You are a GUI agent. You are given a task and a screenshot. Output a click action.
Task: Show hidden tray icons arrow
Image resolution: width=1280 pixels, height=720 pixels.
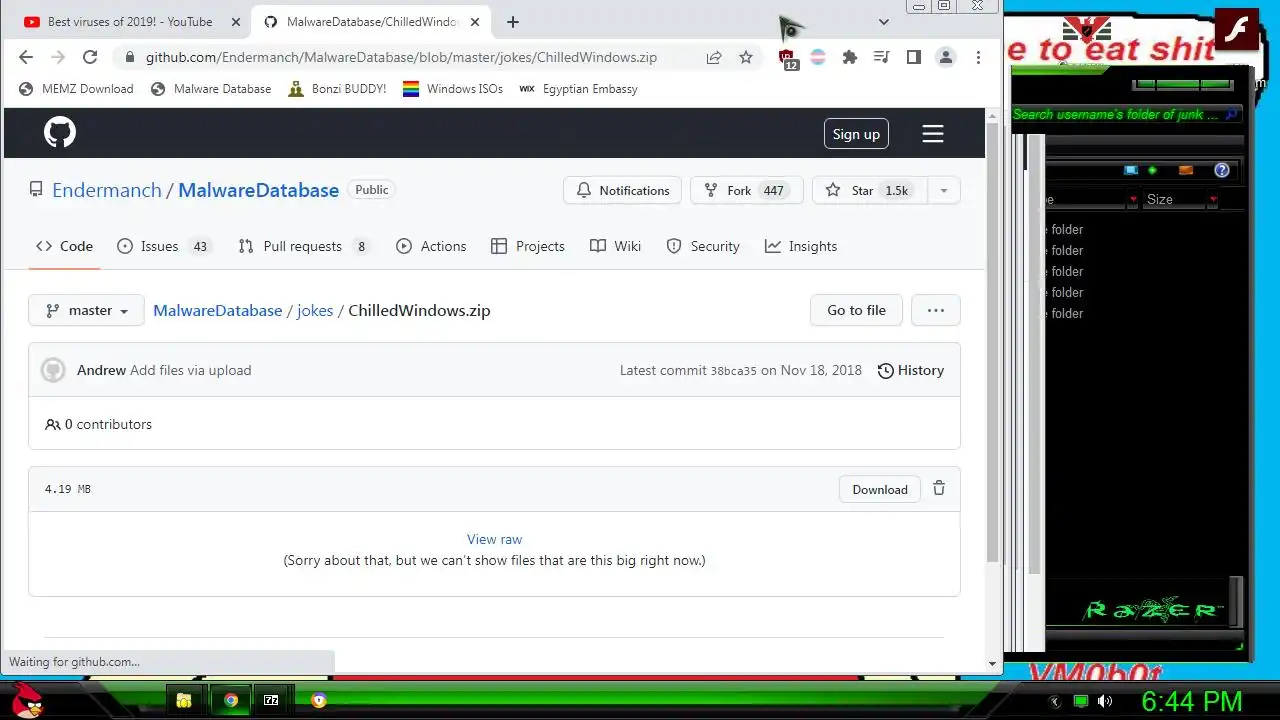tap(1055, 702)
